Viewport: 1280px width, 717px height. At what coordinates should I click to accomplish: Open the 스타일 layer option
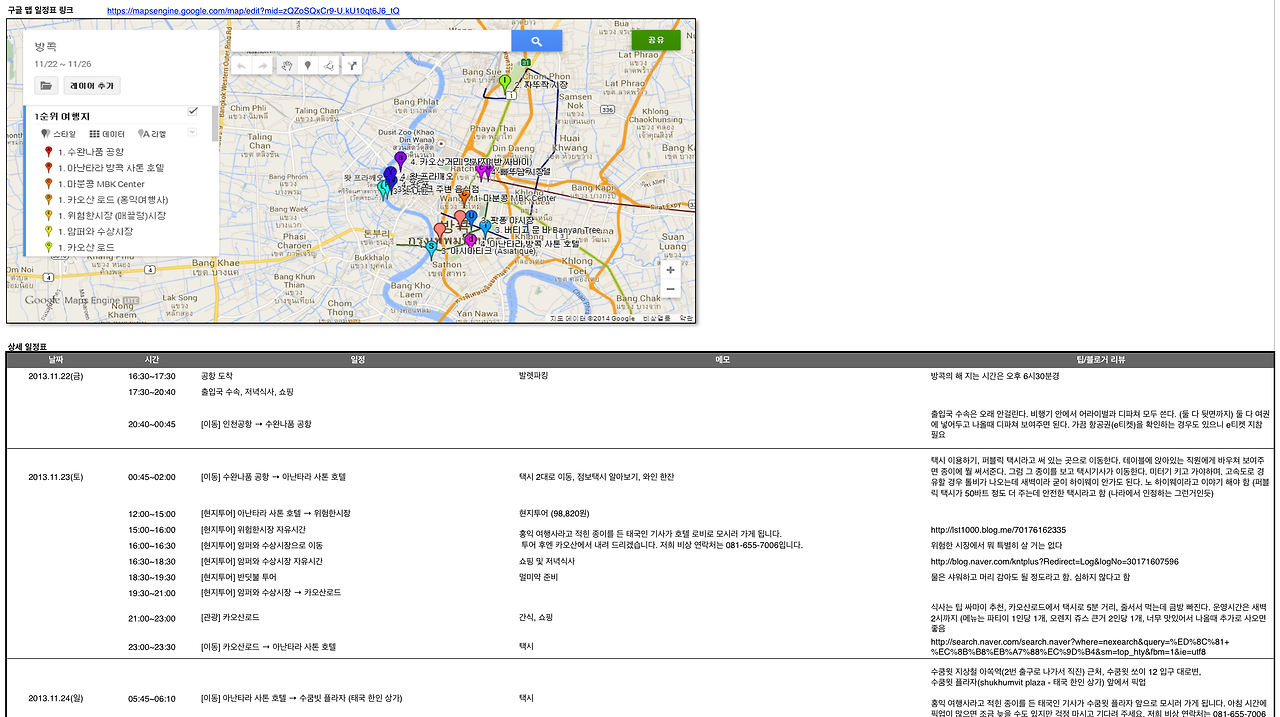58,133
